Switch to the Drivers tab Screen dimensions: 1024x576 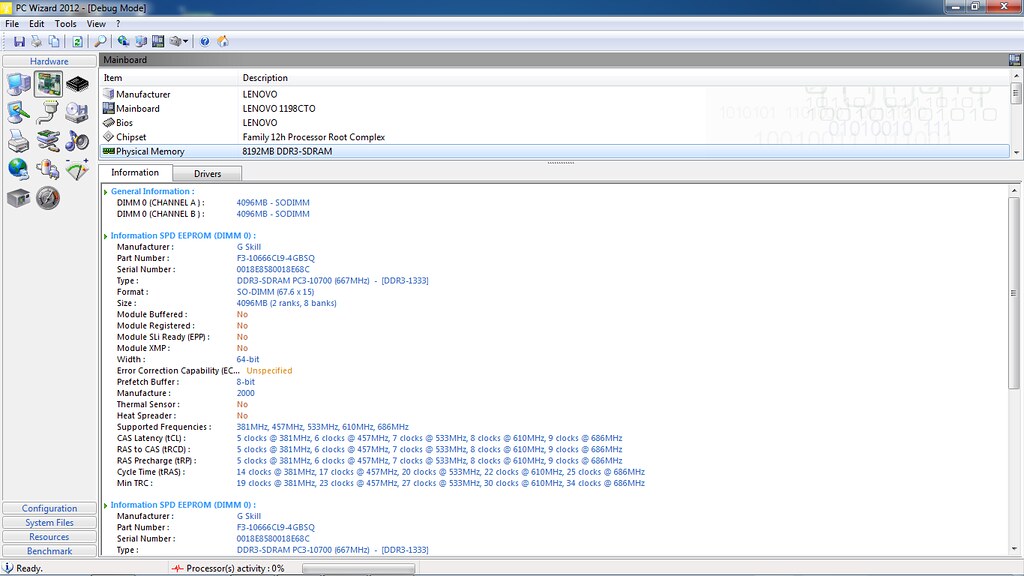pos(208,174)
